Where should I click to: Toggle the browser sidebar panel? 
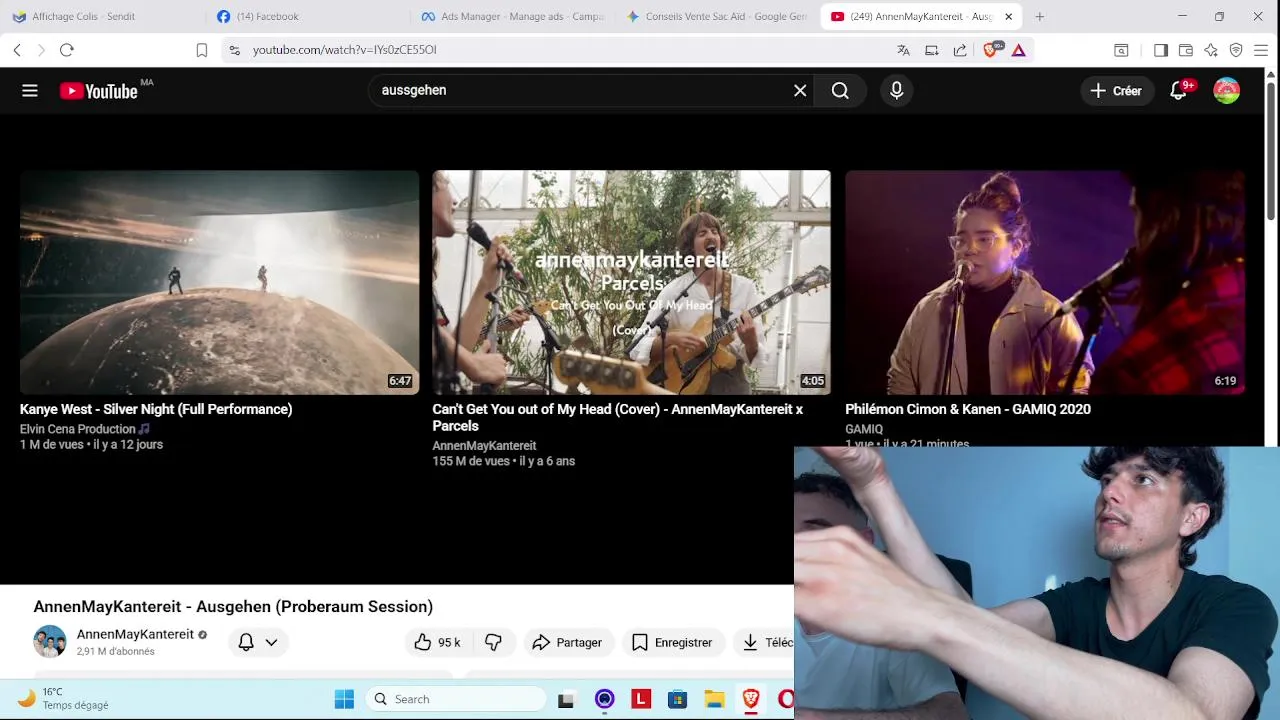pyautogui.click(x=1161, y=50)
